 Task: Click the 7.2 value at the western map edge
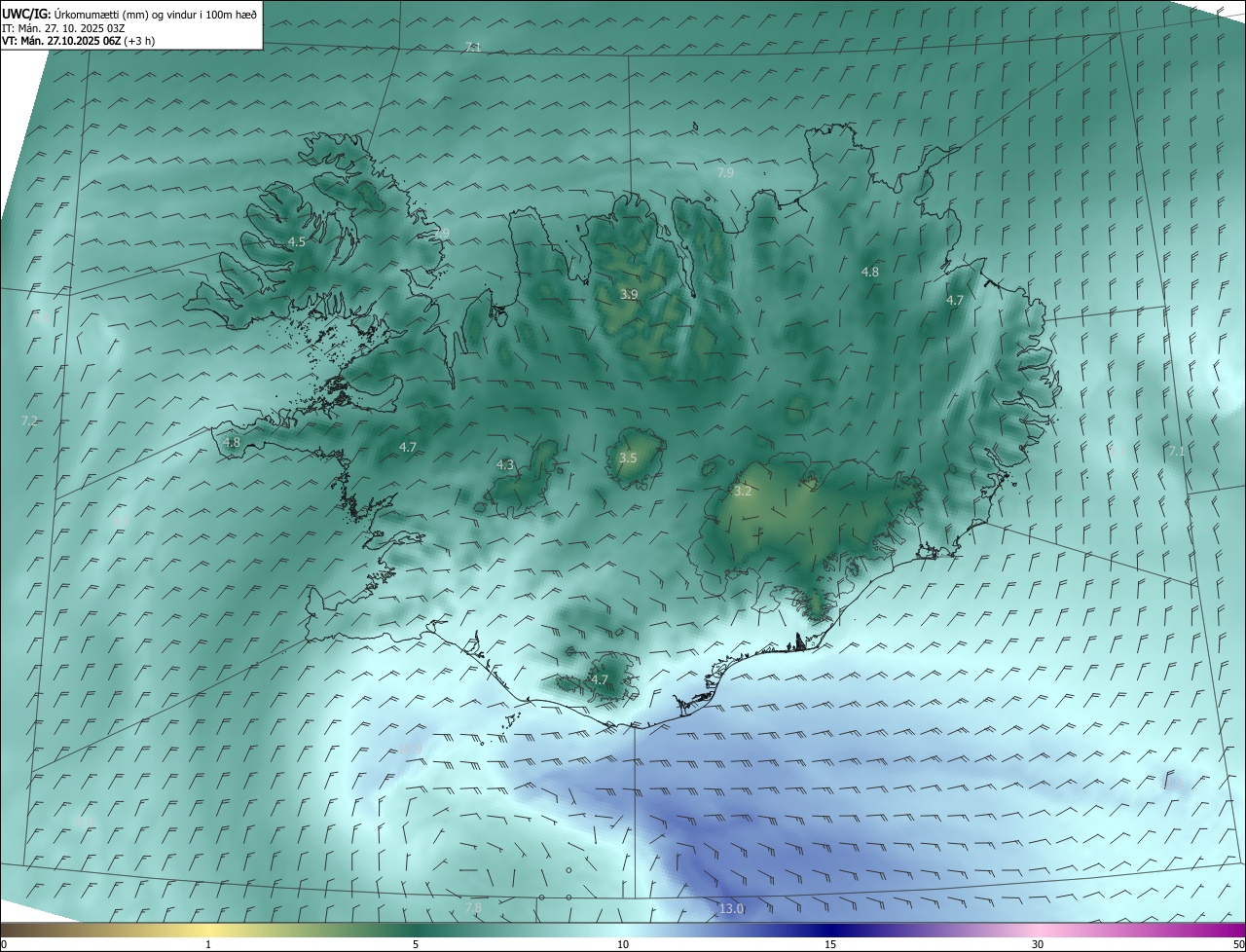pyautogui.click(x=29, y=421)
